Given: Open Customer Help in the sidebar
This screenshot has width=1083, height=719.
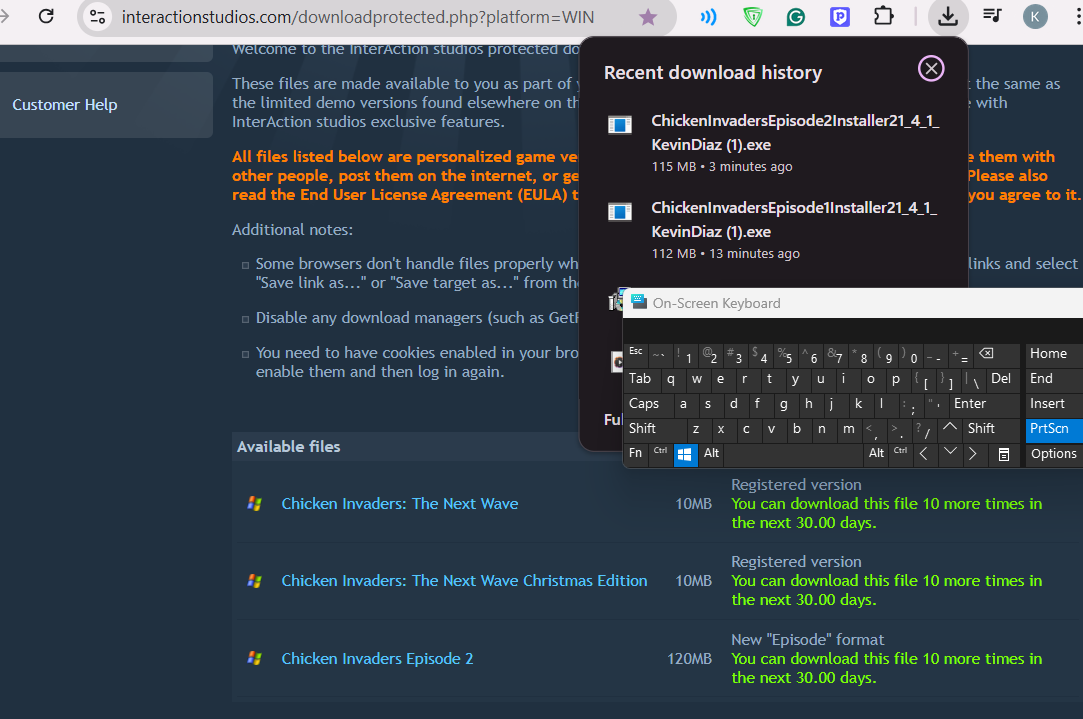Looking at the screenshot, I should tap(65, 105).
